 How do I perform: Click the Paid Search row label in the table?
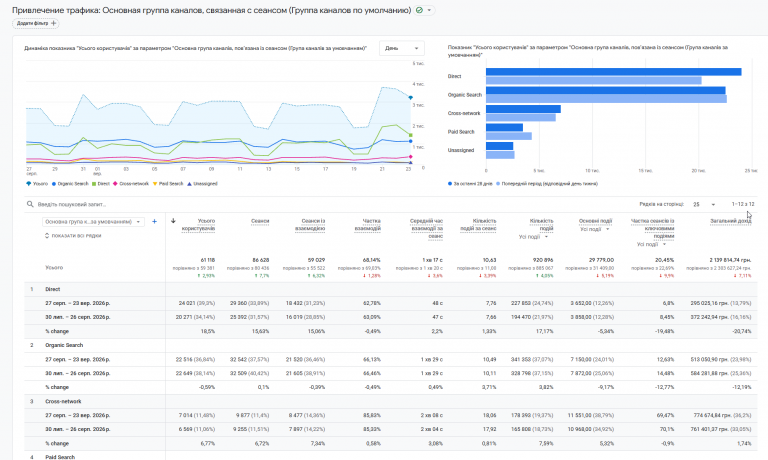[60, 457]
